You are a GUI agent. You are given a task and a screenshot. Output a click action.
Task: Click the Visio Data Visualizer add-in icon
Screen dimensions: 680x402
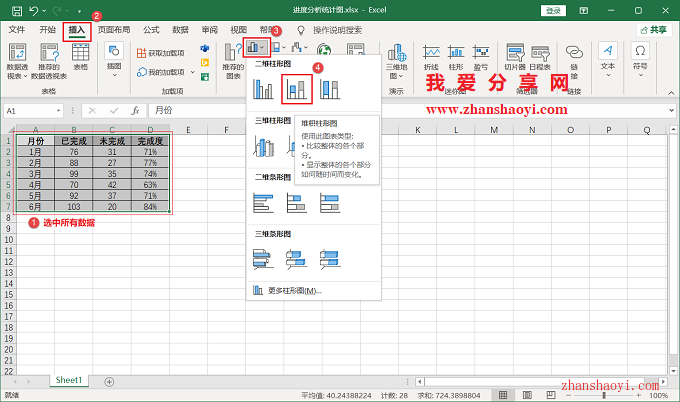205,48
